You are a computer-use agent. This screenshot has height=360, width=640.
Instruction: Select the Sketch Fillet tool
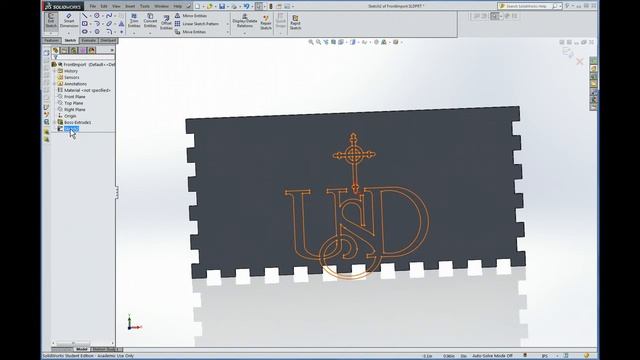click(109, 31)
